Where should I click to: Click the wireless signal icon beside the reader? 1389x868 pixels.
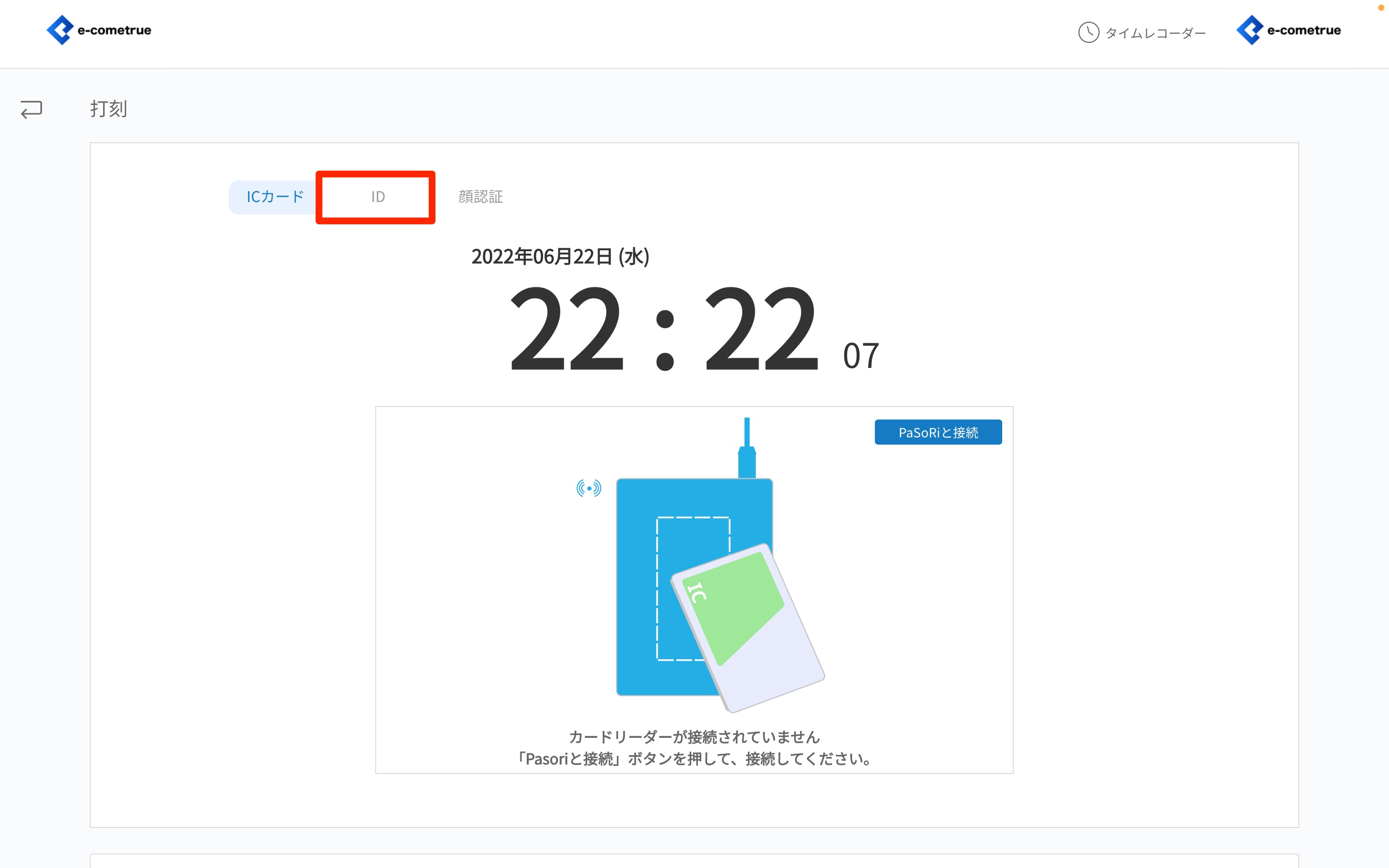point(588,488)
